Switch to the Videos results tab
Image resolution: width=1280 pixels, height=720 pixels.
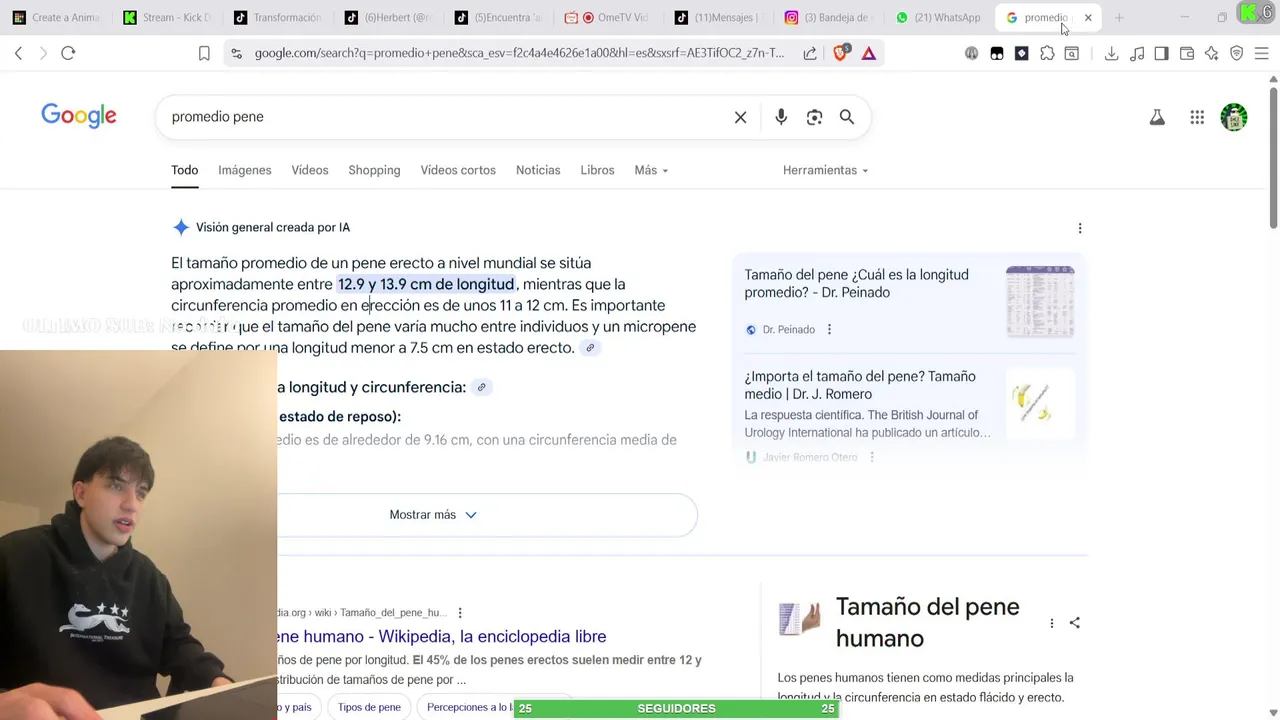(x=310, y=170)
